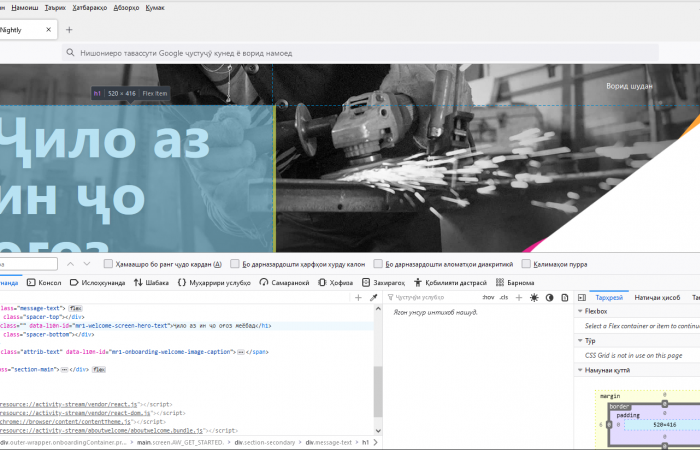Click the markup panel scroll-up arrow
This screenshot has height=450, width=700.
pos(378,308)
